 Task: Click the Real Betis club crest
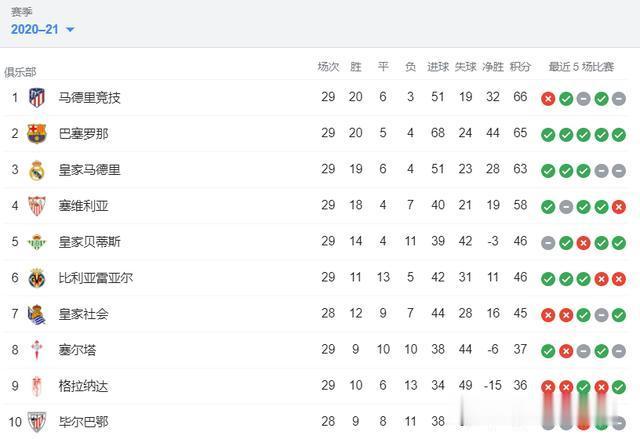click(x=37, y=242)
